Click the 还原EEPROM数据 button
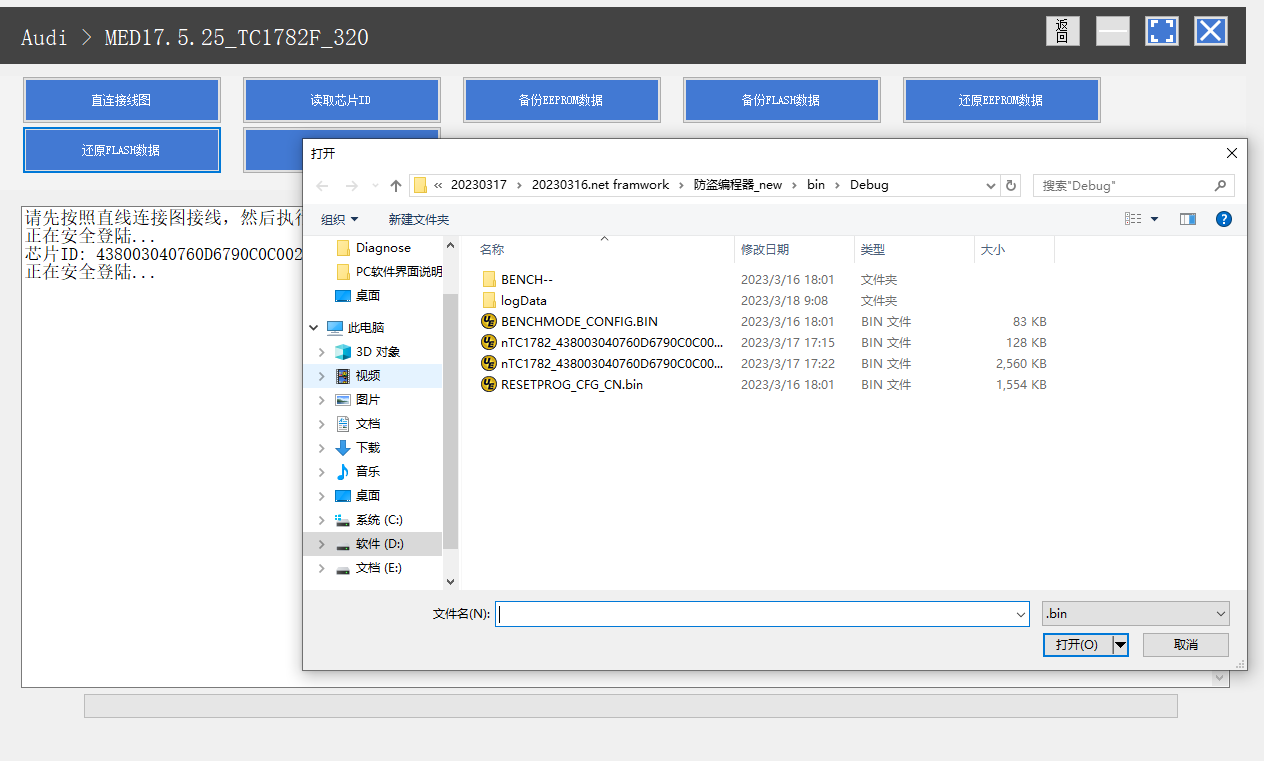 pyautogui.click(x=1001, y=100)
